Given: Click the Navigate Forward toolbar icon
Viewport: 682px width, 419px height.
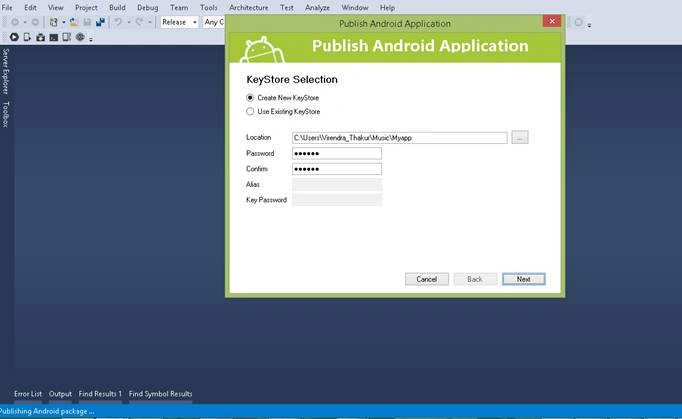Looking at the screenshot, I should coord(35,22).
